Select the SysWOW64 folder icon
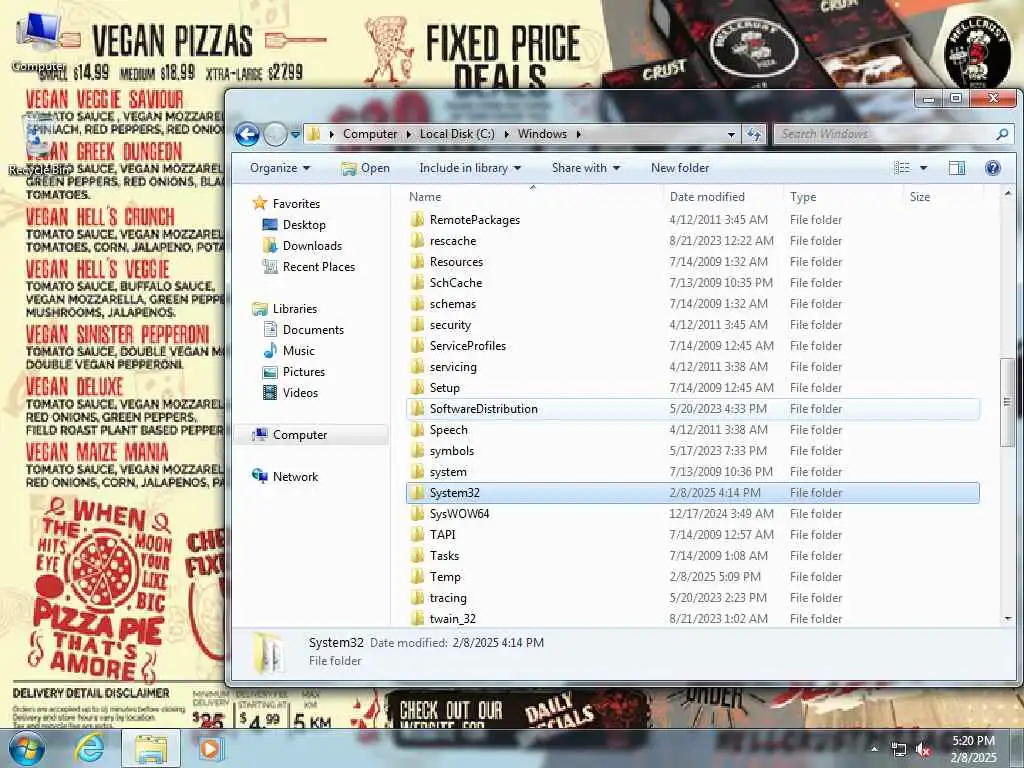This screenshot has width=1024, height=768. (x=417, y=513)
